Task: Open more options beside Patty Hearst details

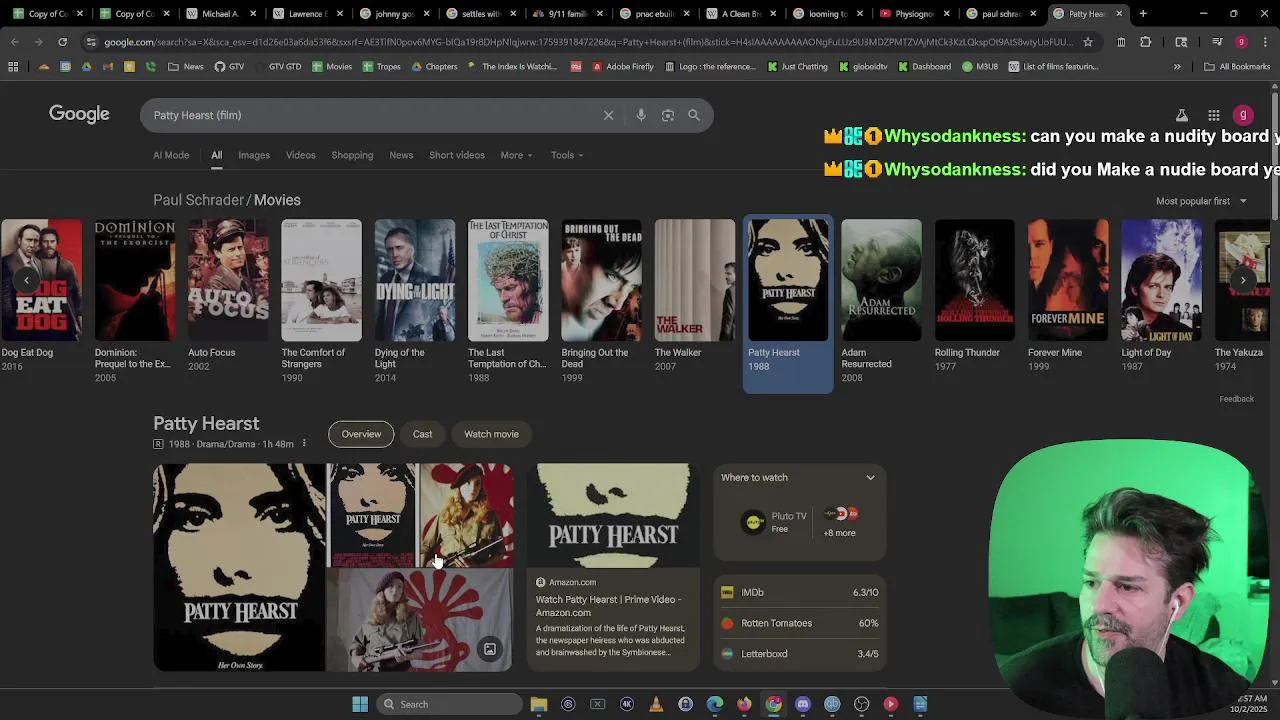Action: [x=304, y=444]
